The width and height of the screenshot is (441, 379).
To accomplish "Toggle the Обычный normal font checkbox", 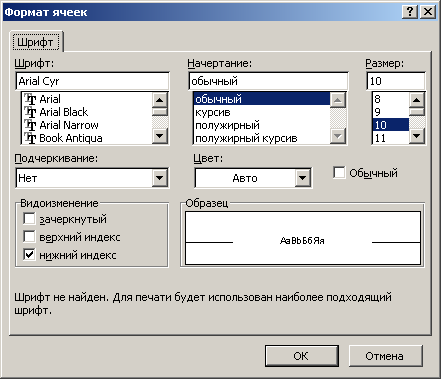I will [x=339, y=173].
